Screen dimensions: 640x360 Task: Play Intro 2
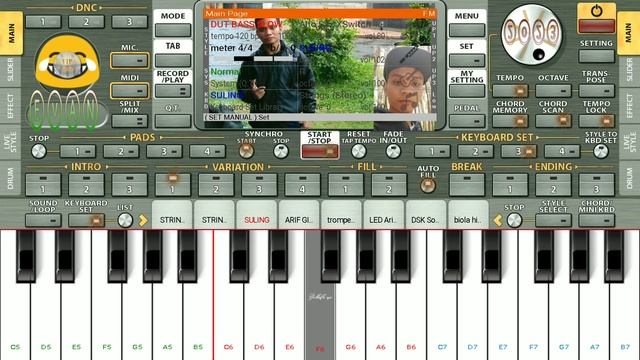[86, 185]
